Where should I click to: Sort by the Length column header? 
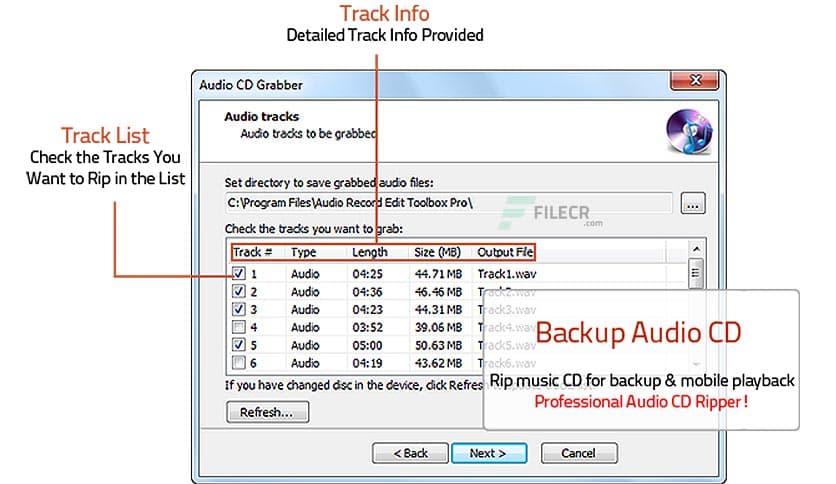click(x=369, y=252)
